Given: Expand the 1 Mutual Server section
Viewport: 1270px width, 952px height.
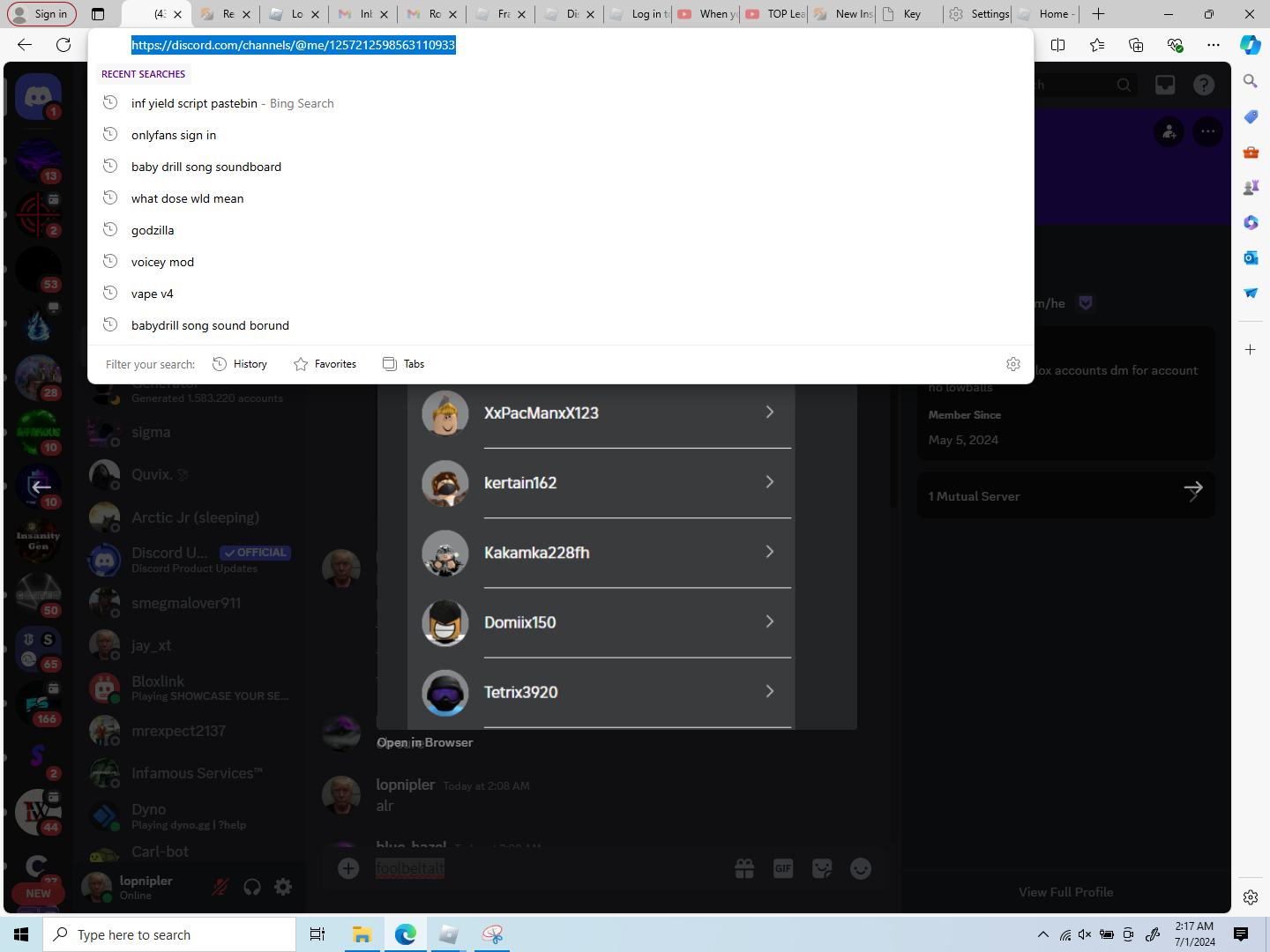Looking at the screenshot, I should pos(1066,495).
